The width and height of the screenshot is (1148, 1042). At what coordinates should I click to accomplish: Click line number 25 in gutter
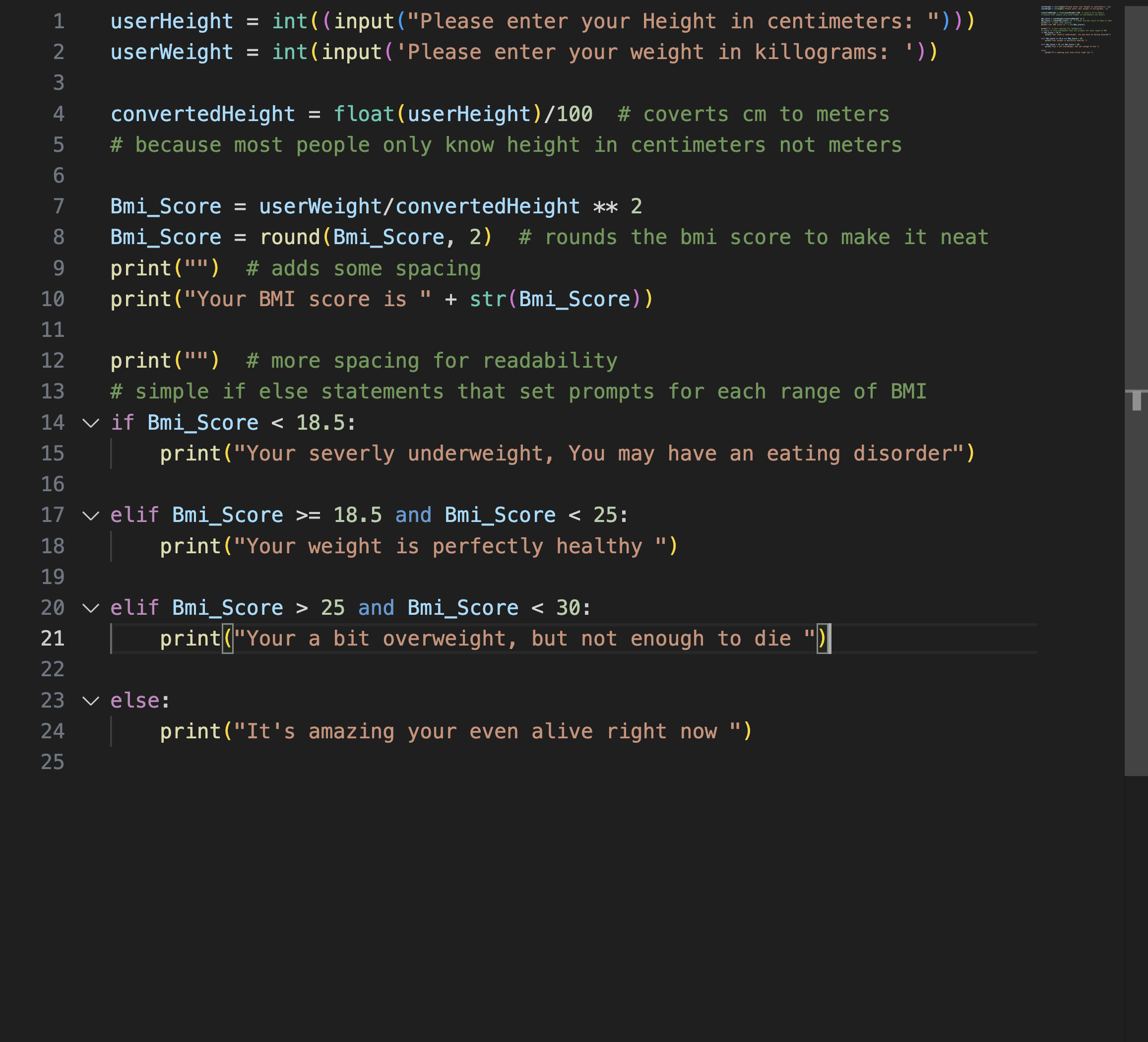coord(53,763)
